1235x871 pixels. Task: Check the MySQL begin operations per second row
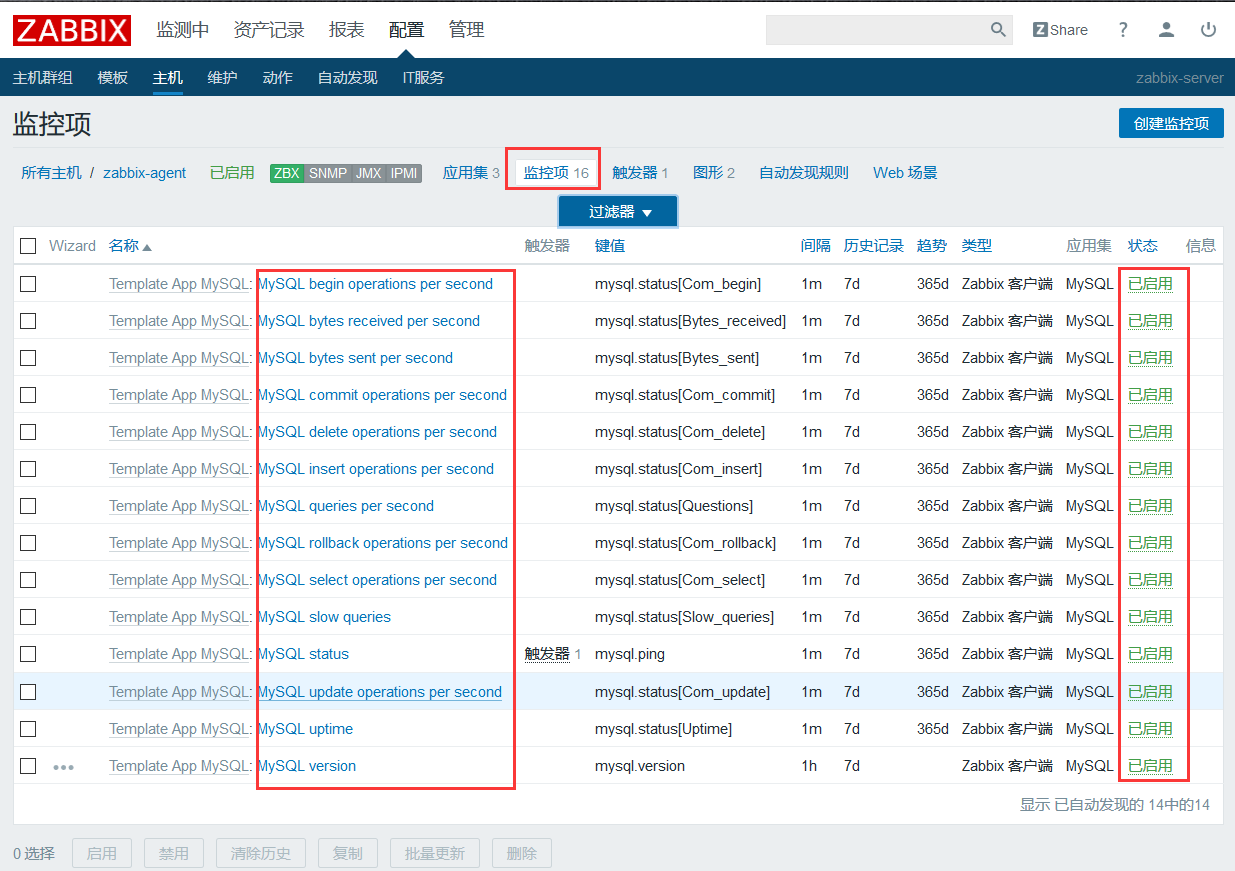click(28, 284)
